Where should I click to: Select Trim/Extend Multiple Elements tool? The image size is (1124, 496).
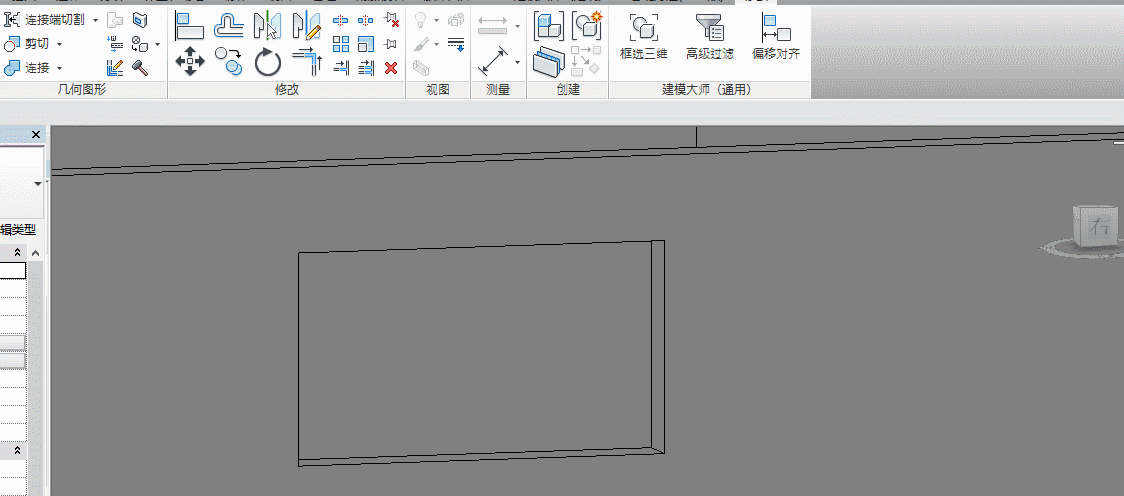(x=366, y=68)
